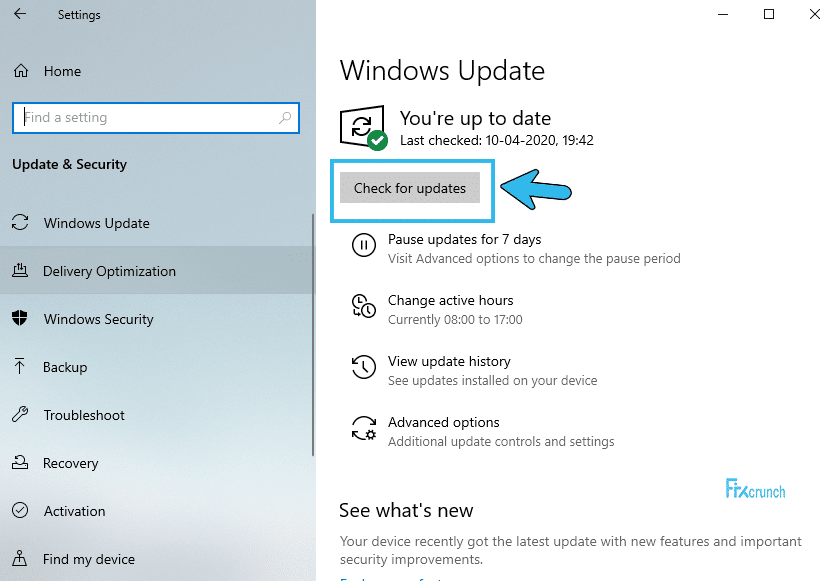Maximize the Settings window
Image resolution: width=829 pixels, height=581 pixels.
pyautogui.click(x=769, y=14)
